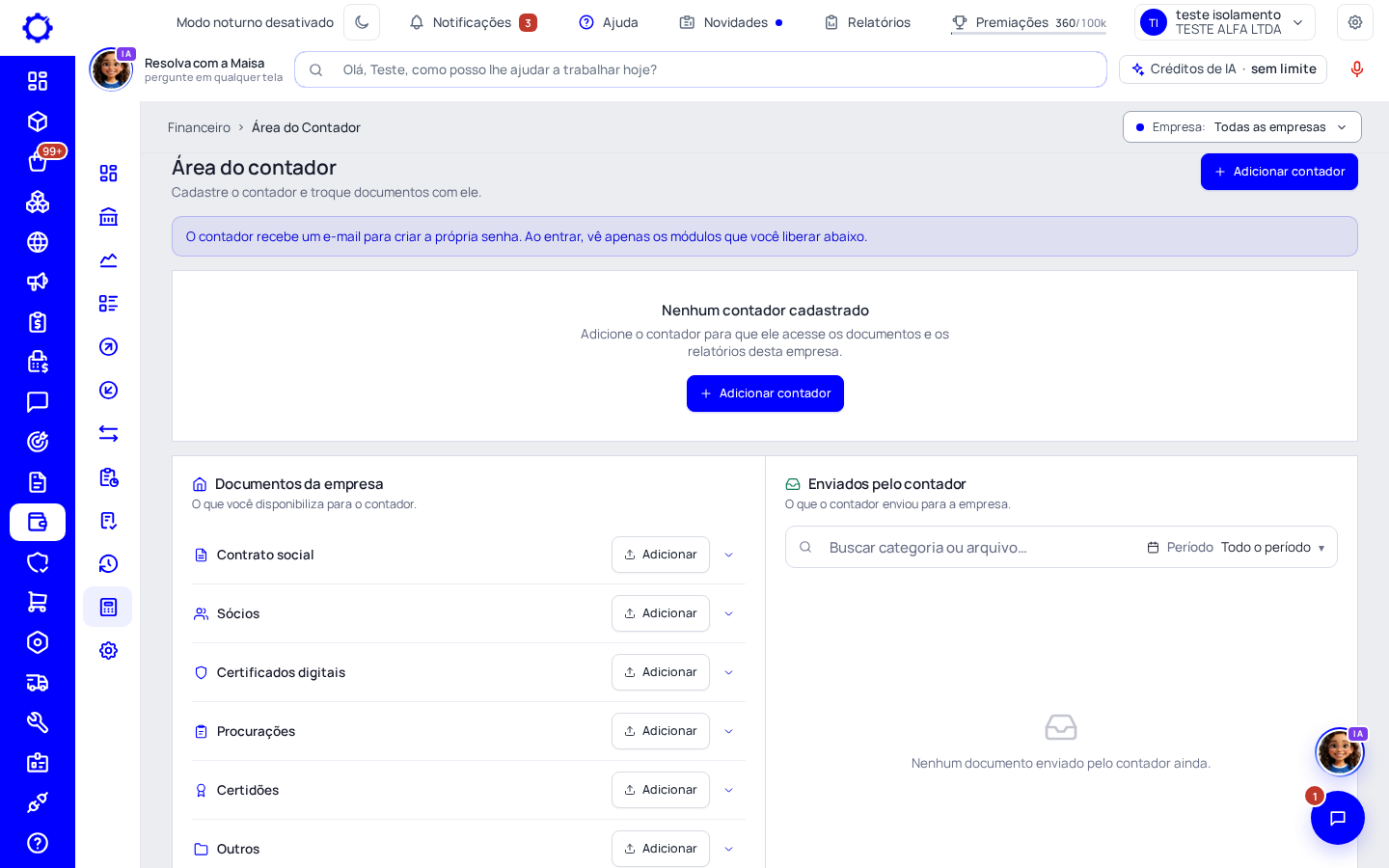
Task: Open the Novidades menu item
Action: click(731, 22)
